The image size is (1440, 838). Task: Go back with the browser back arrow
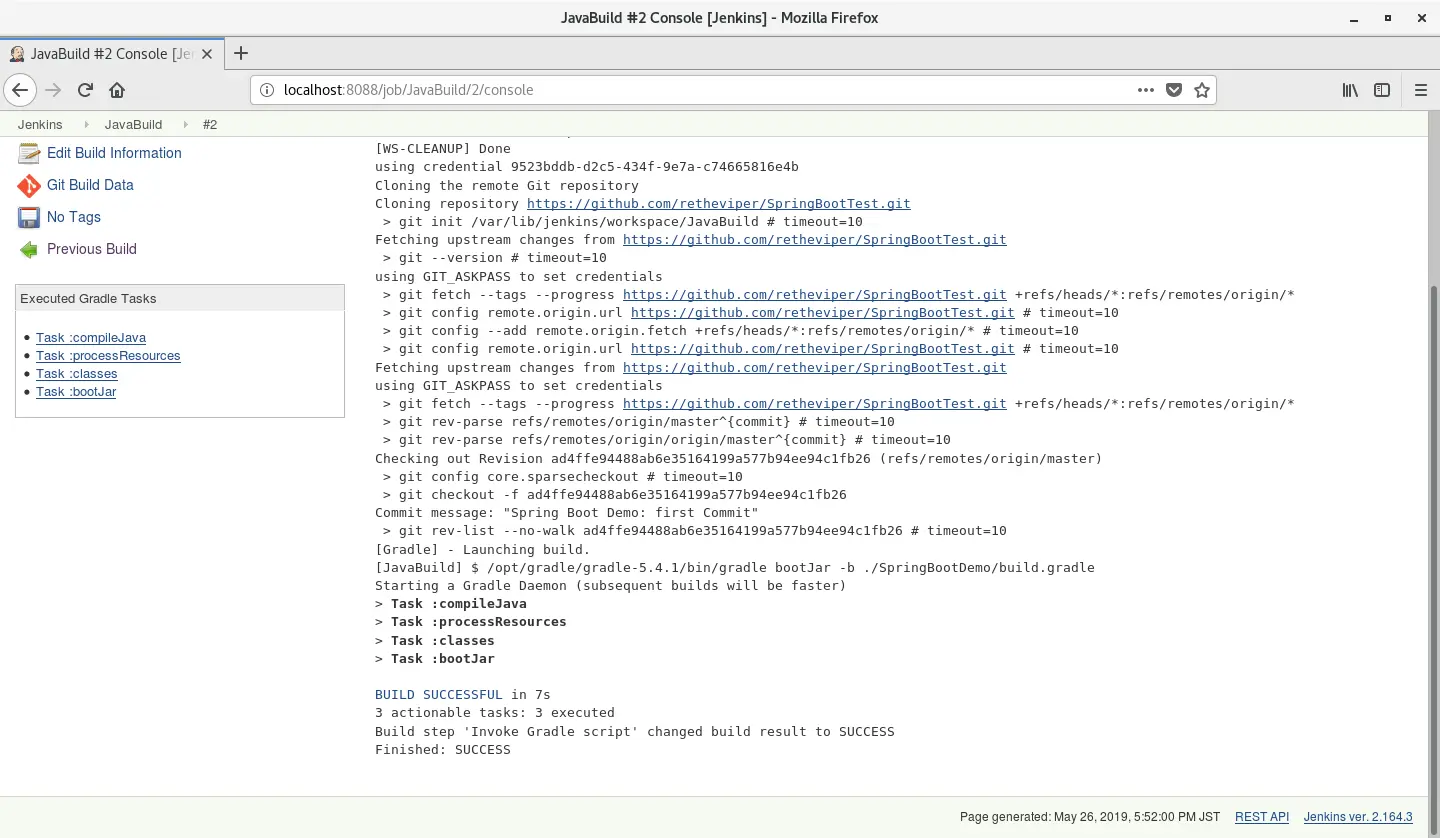(21, 90)
